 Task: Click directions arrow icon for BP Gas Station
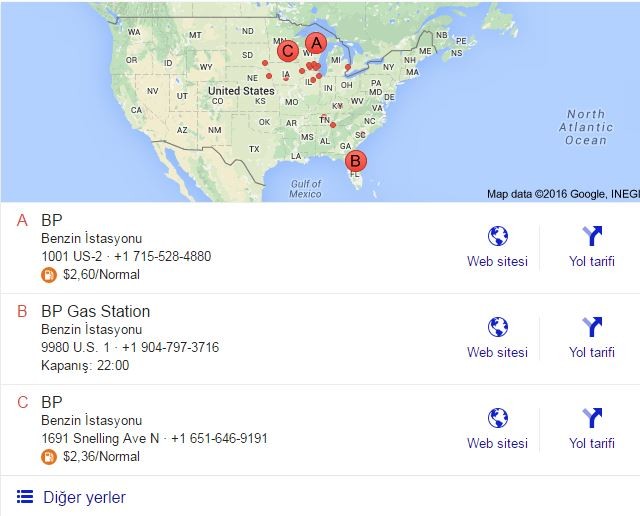pyautogui.click(x=592, y=327)
